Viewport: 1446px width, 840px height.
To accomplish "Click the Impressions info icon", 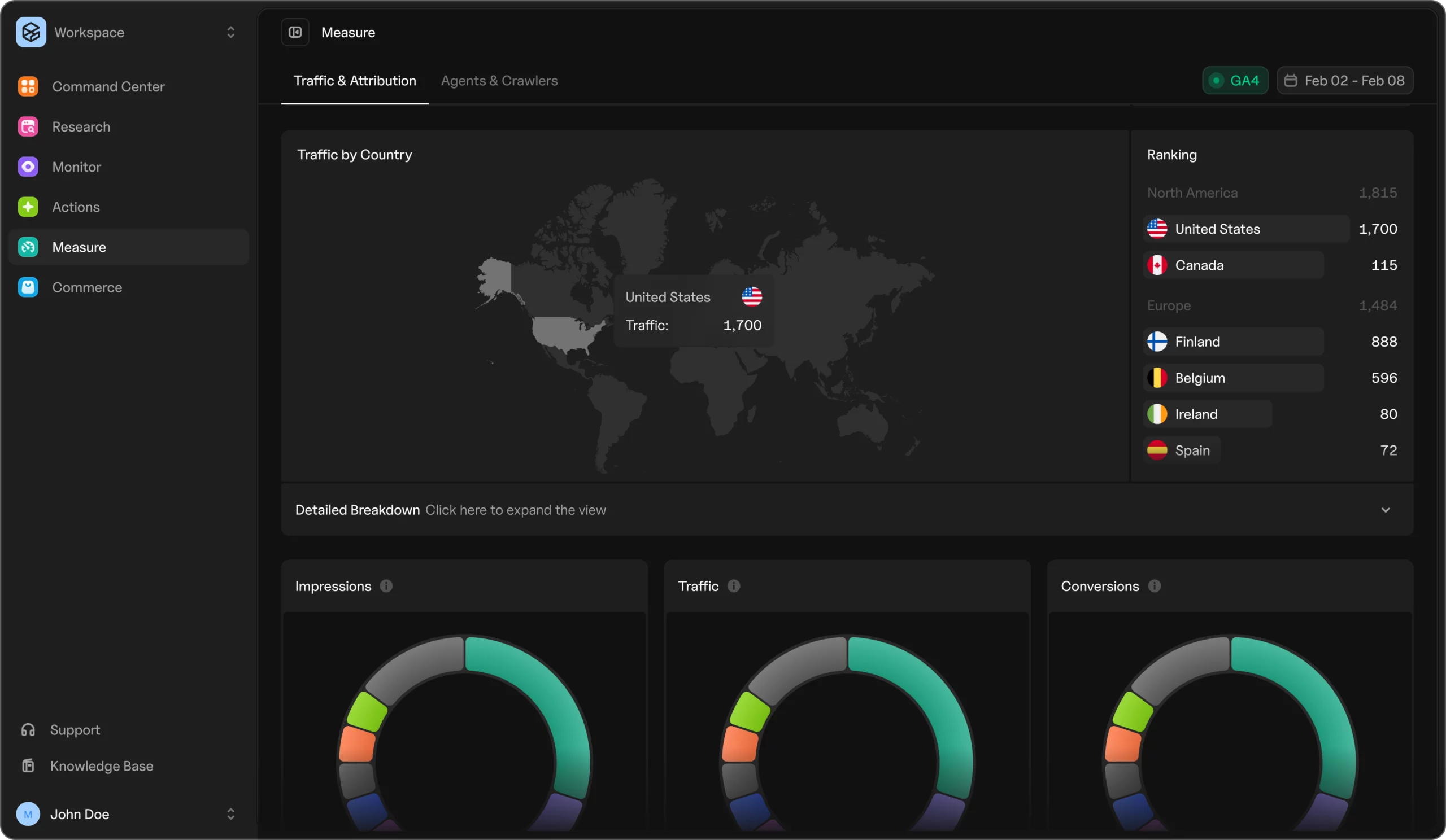I will [x=386, y=586].
